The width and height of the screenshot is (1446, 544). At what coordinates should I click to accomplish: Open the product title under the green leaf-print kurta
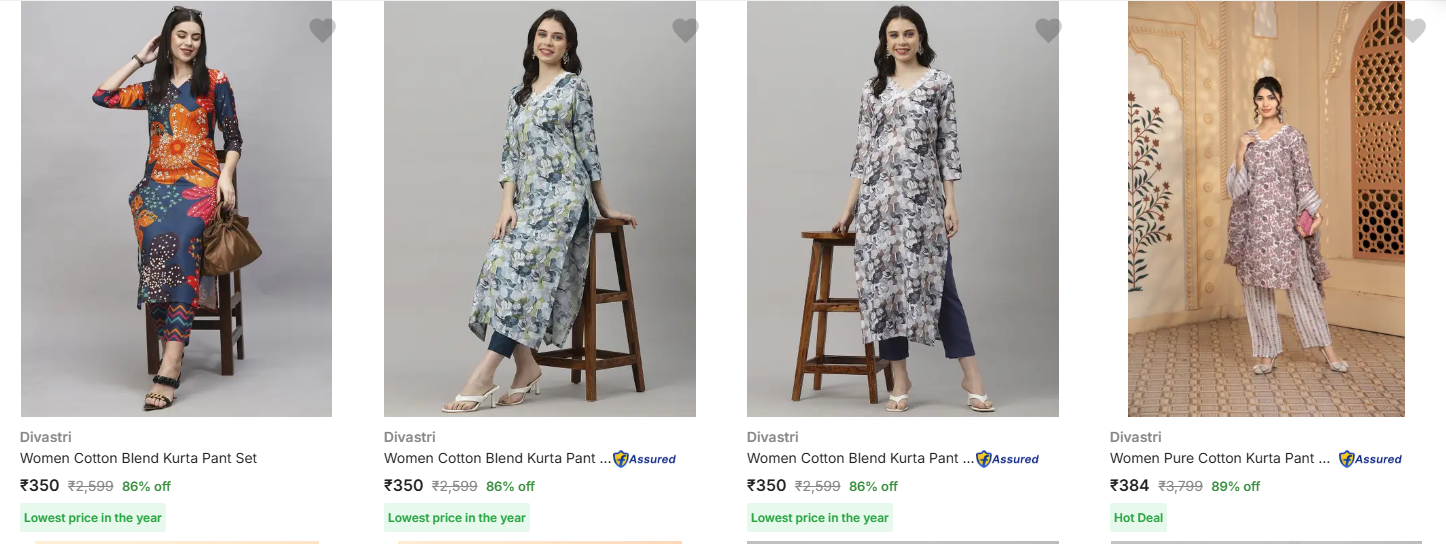pyautogui.click(x=497, y=458)
